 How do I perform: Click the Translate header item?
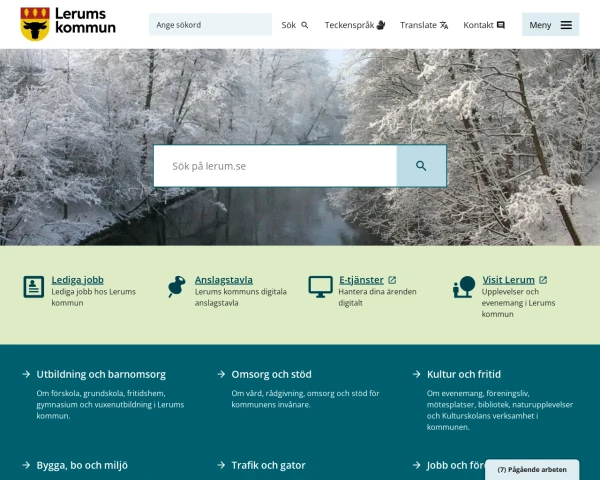424,25
